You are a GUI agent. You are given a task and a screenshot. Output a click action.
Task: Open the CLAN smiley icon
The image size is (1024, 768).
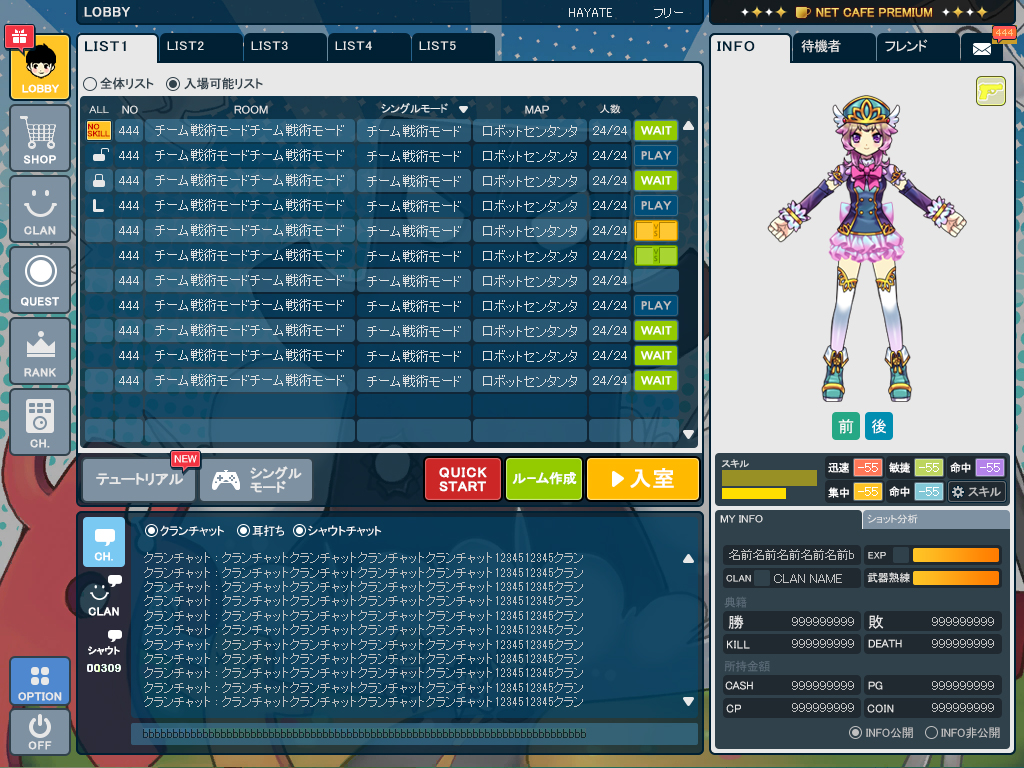click(40, 210)
